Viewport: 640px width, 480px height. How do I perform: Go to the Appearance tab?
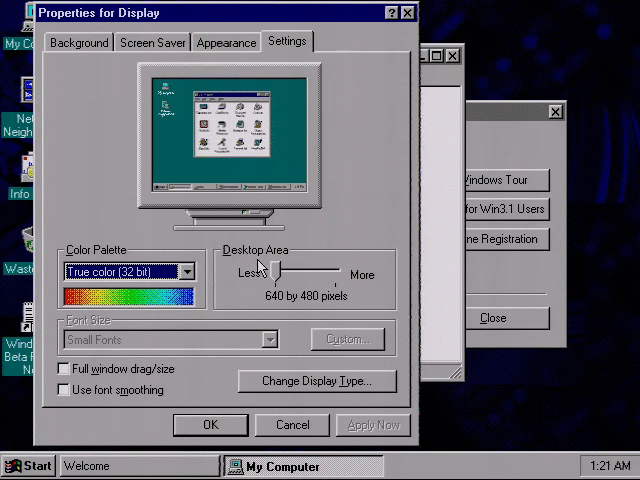226,43
